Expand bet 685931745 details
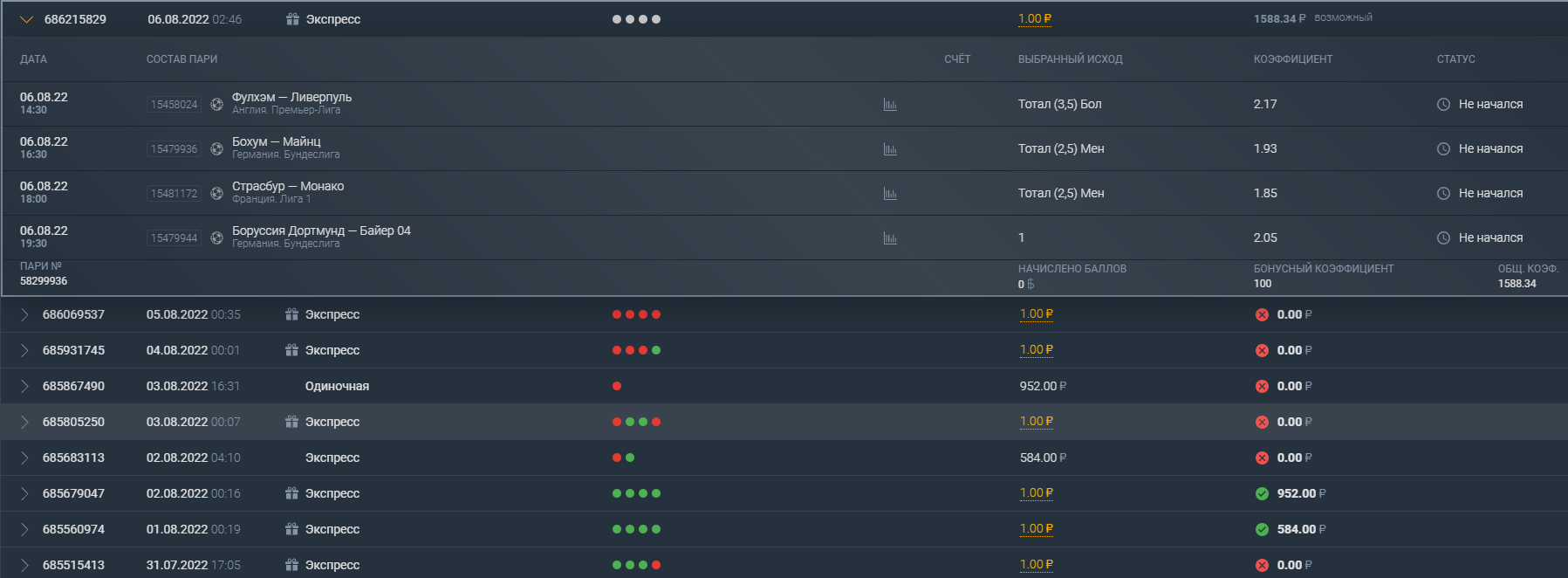 (x=24, y=350)
